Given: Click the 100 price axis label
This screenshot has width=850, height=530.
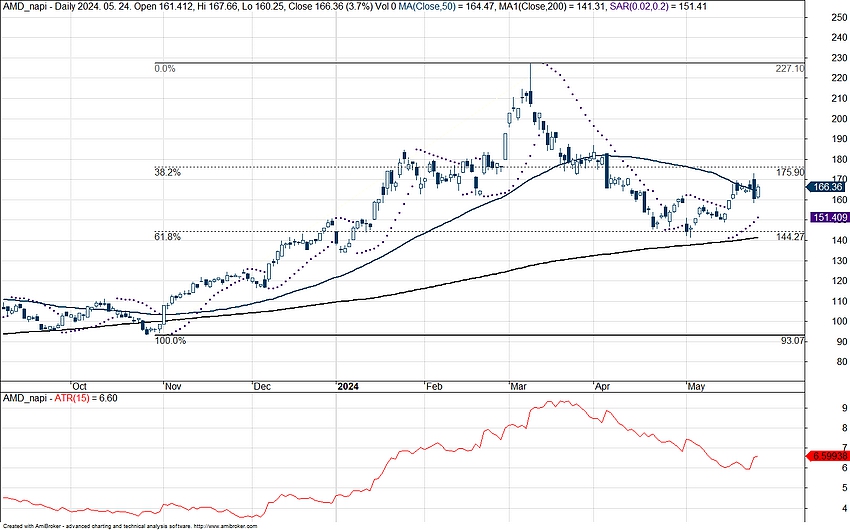Looking at the screenshot, I should [x=840, y=321].
